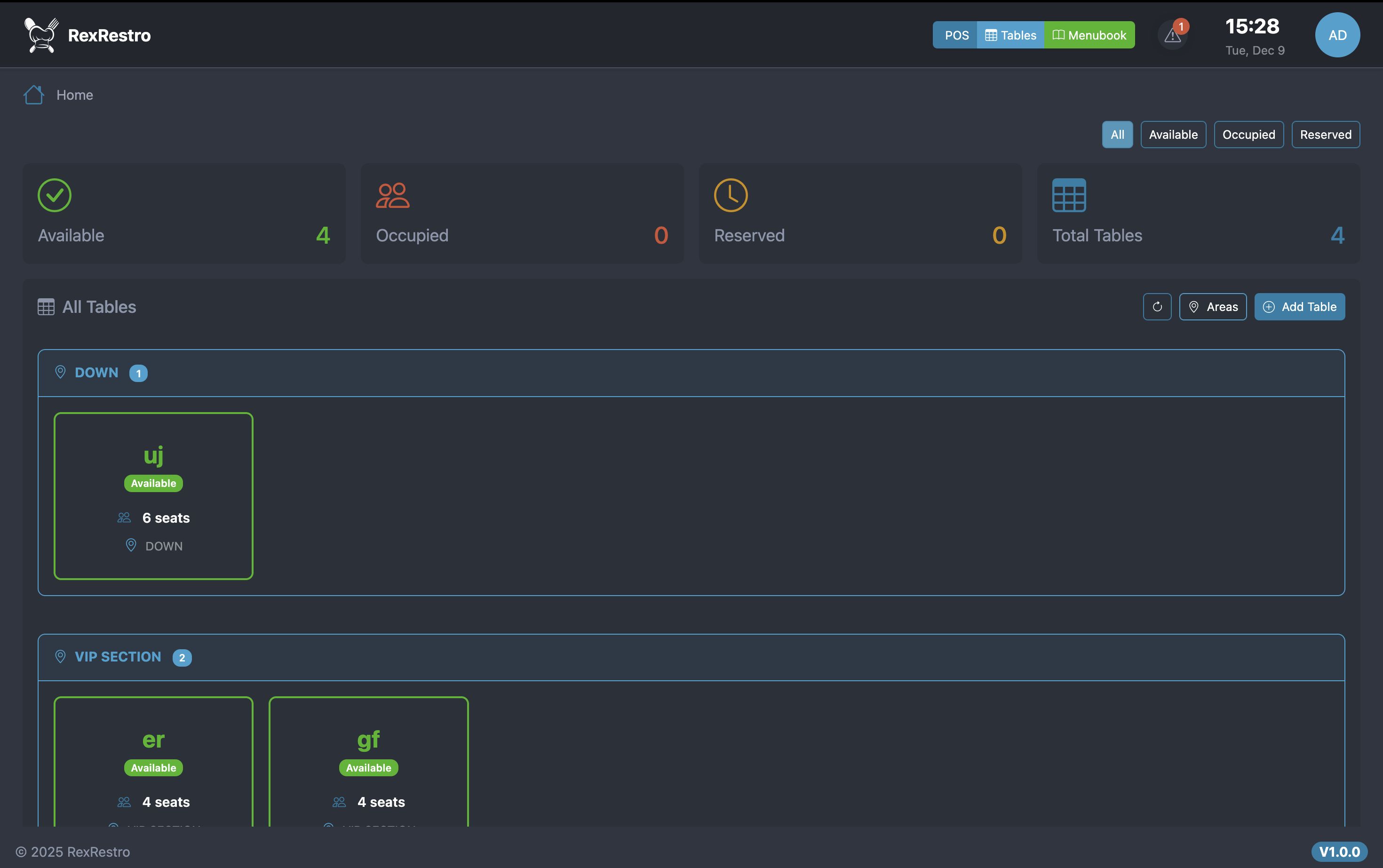Expand the VIP SECTION area header

pos(691,657)
